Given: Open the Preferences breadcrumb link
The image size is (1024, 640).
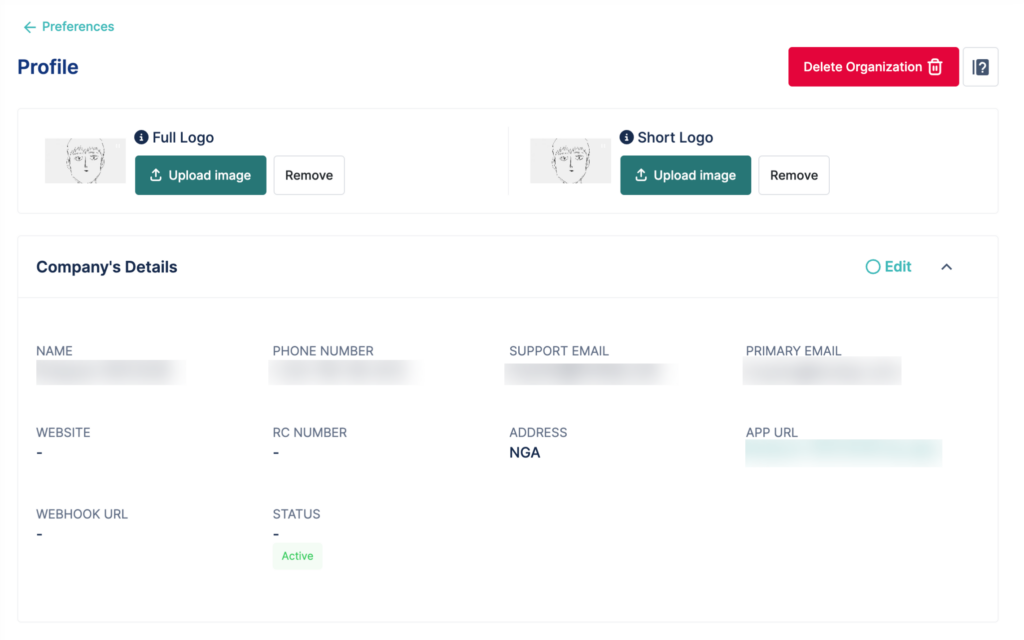Looking at the screenshot, I should [78, 27].
